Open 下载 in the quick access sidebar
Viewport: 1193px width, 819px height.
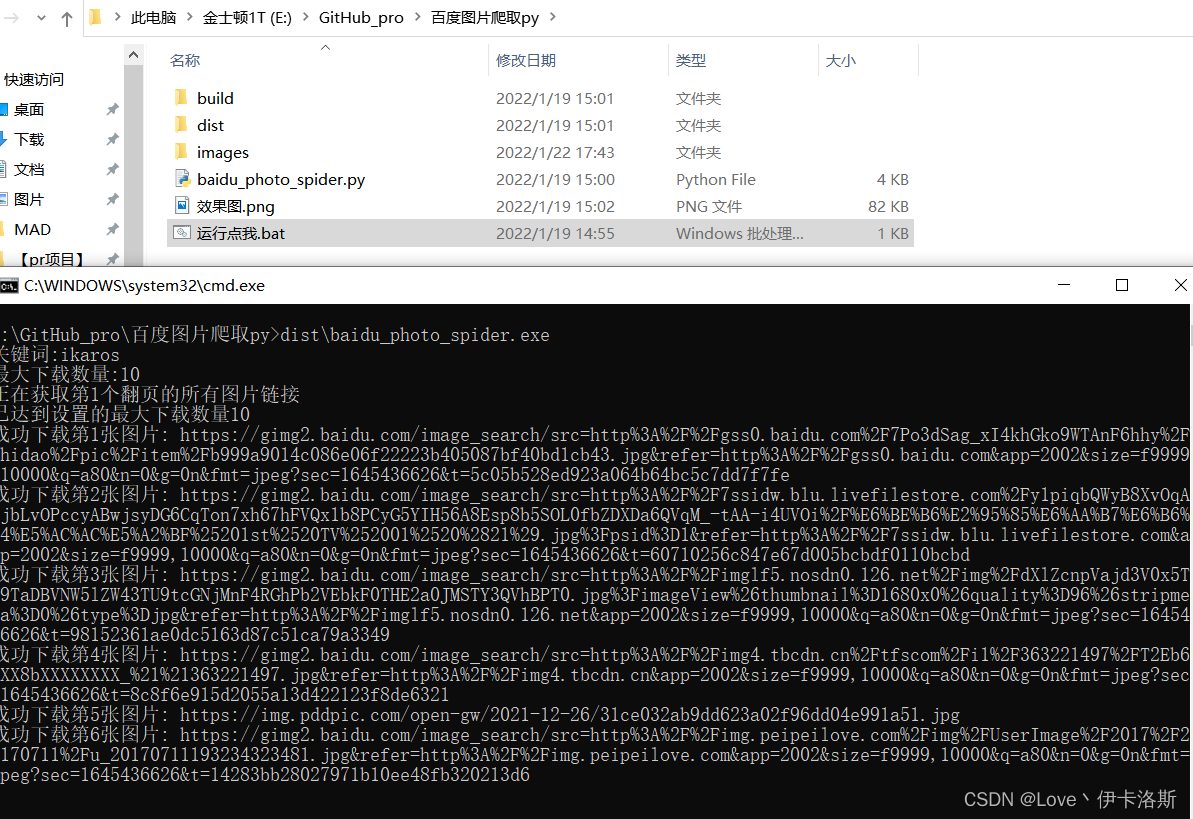[29, 139]
